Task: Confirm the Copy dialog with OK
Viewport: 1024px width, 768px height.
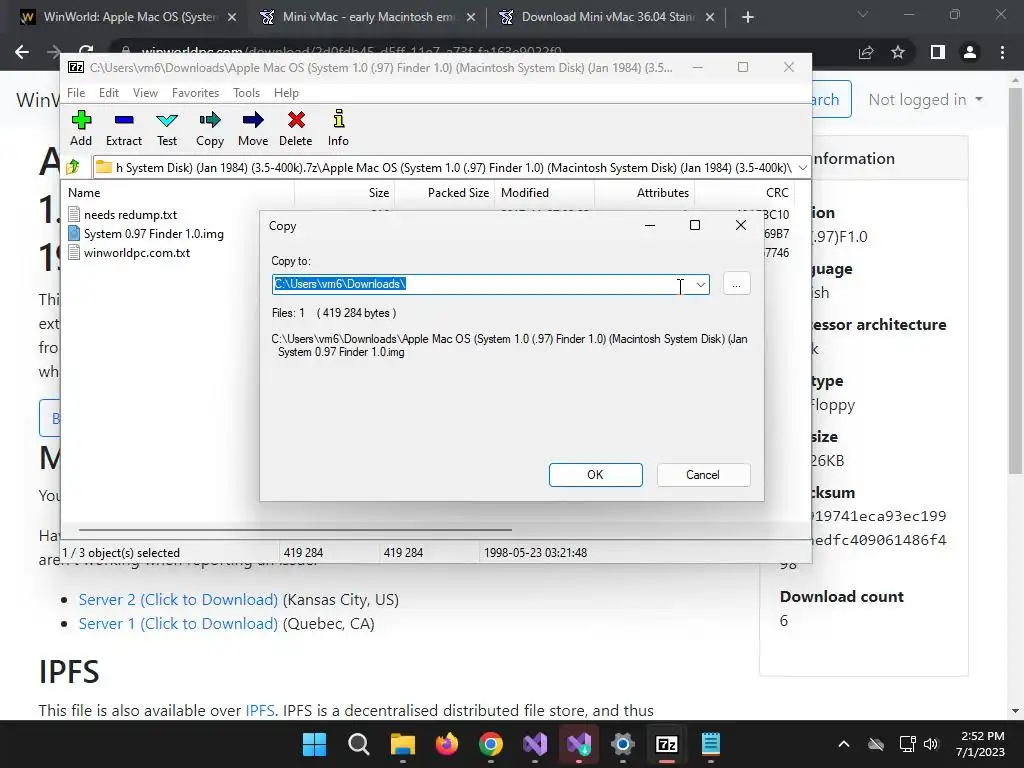Action: click(596, 475)
